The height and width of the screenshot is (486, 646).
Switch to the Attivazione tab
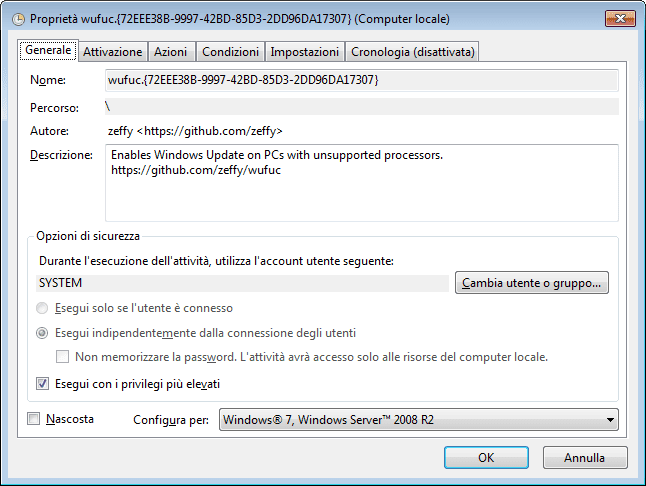point(113,52)
